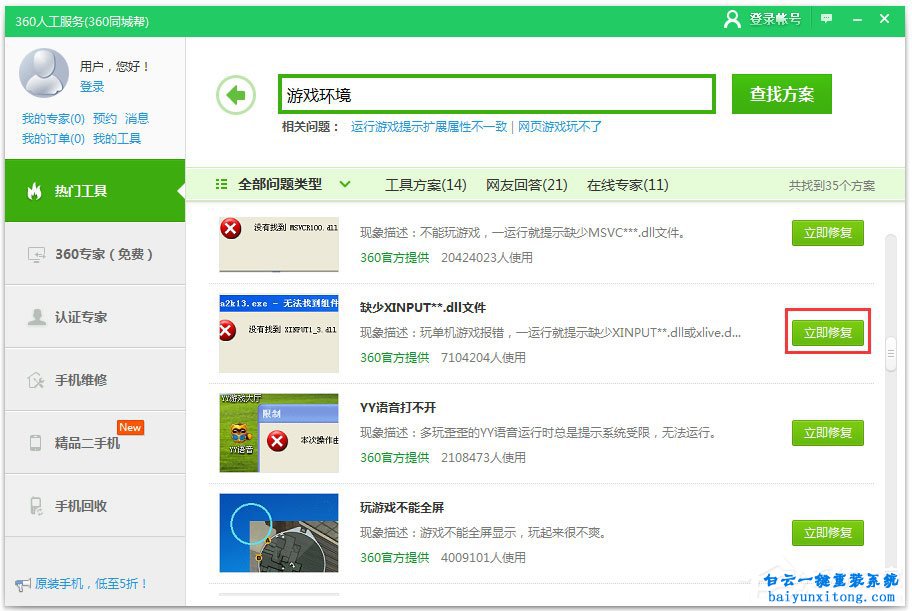The width and height of the screenshot is (912, 611).
Task: Select 360专家（免费）in the sidebar
Action: [90, 253]
